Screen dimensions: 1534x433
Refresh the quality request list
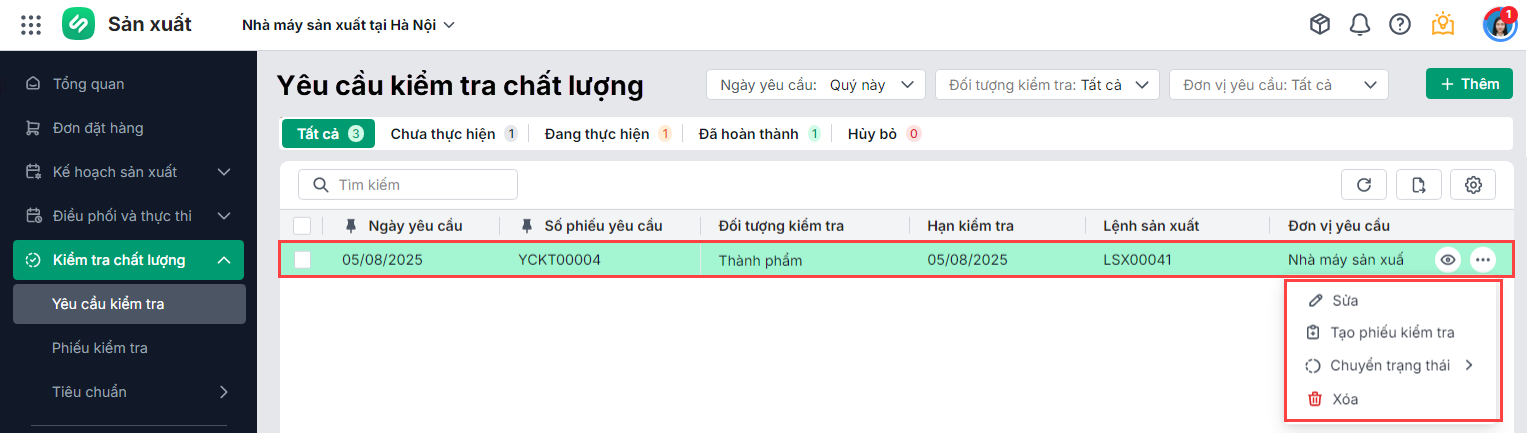[1363, 185]
